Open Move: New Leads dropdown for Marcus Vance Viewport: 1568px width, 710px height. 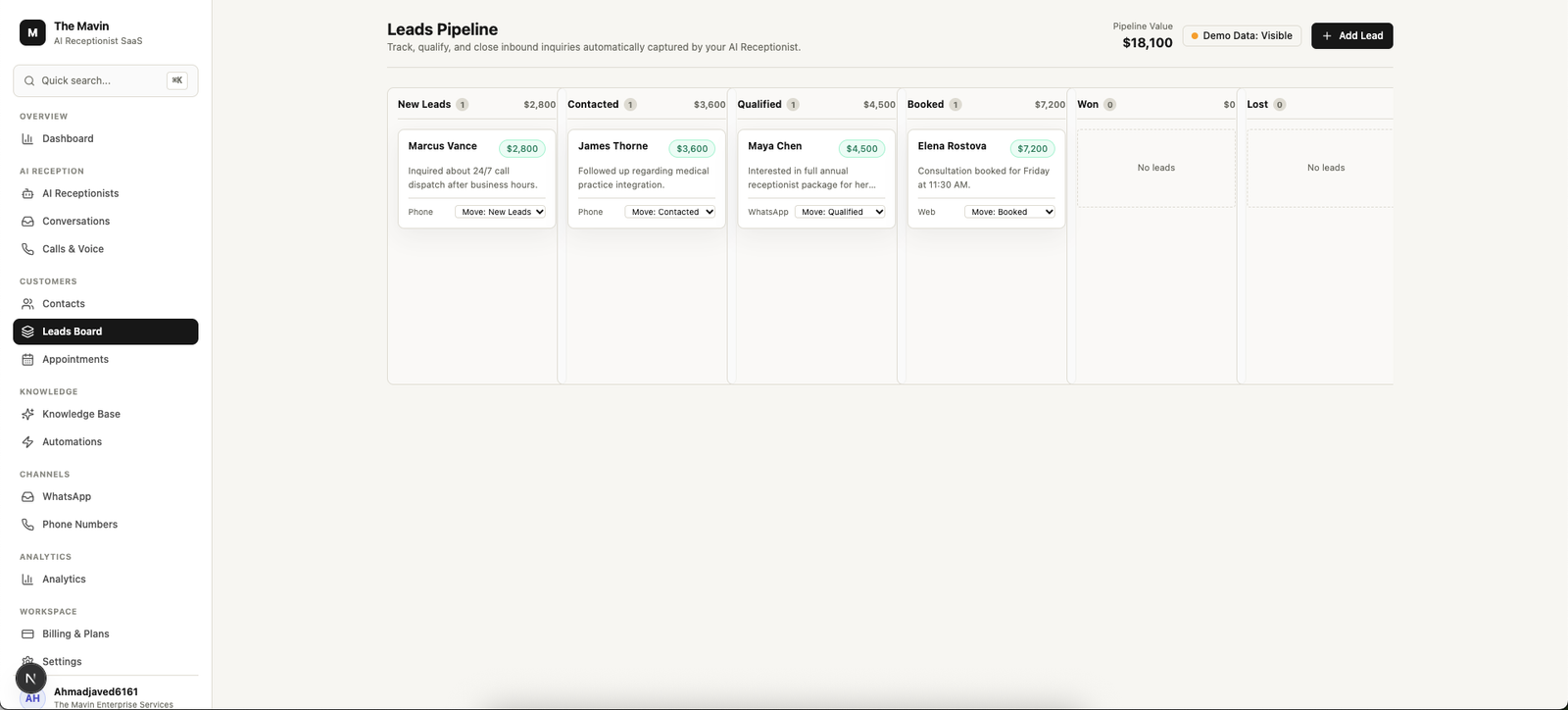point(500,212)
